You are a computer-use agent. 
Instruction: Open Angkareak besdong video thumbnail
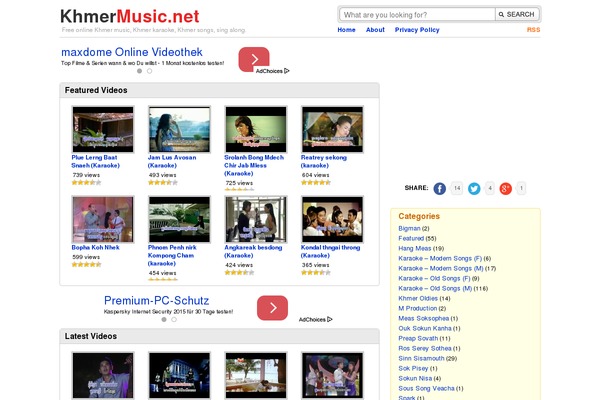click(256, 219)
